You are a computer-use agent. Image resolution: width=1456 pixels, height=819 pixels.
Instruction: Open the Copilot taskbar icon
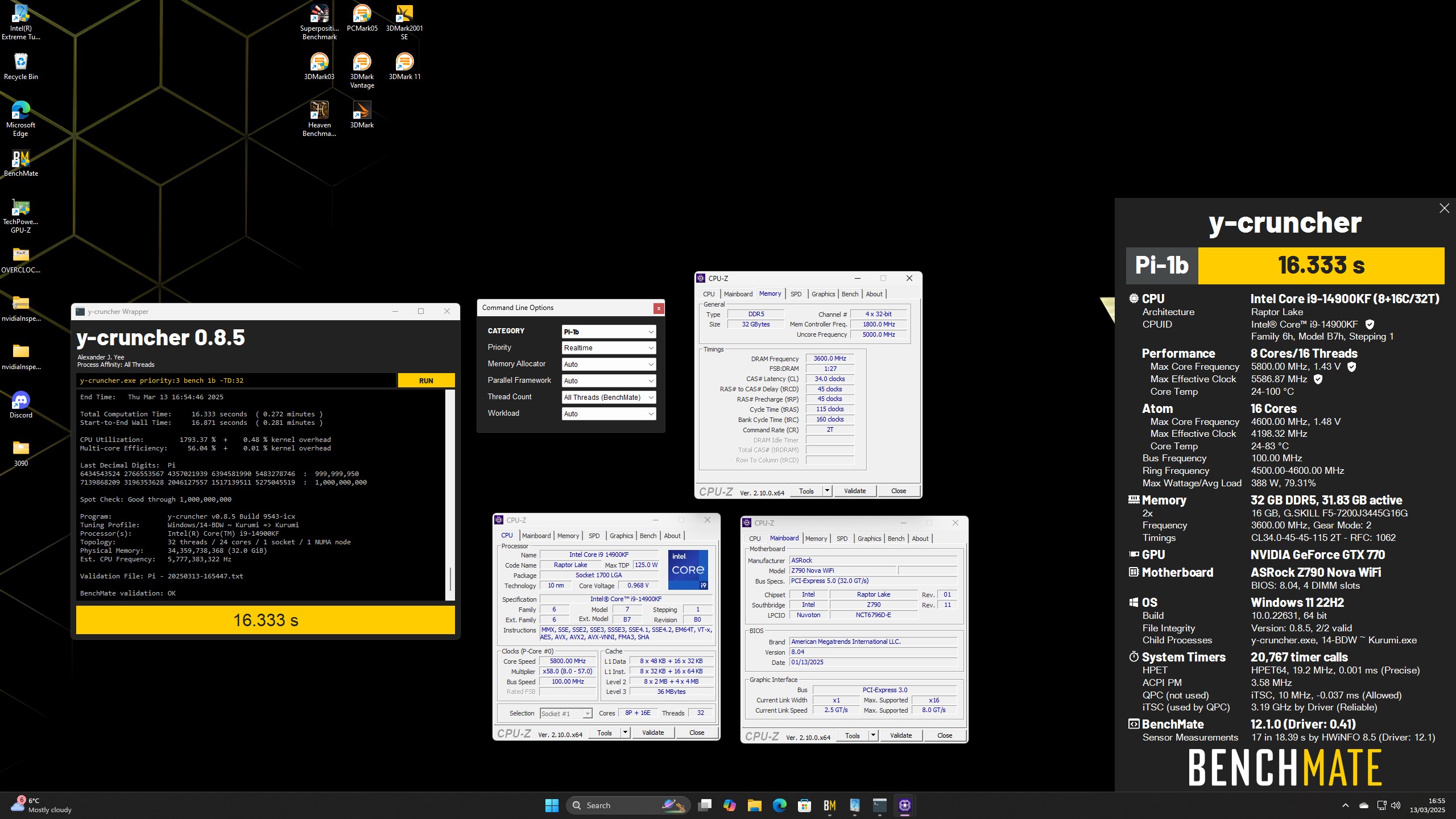730,805
